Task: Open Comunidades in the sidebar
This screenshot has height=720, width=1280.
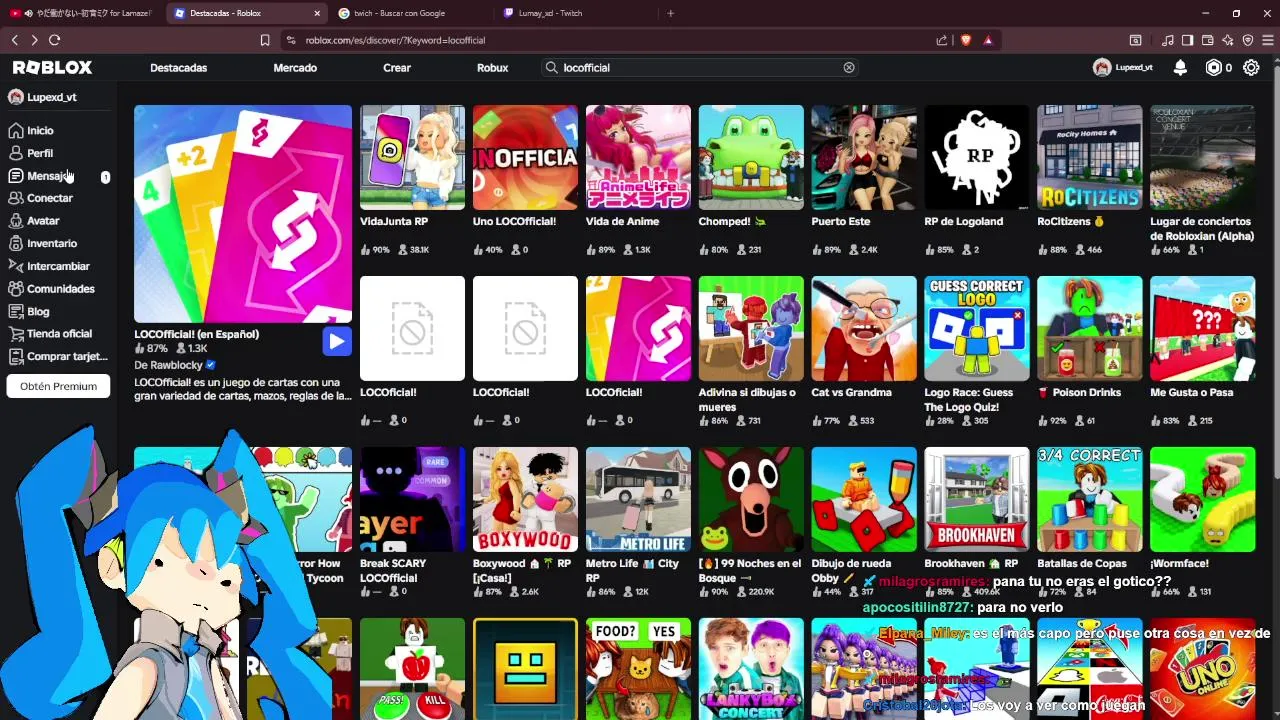Action: (x=60, y=289)
